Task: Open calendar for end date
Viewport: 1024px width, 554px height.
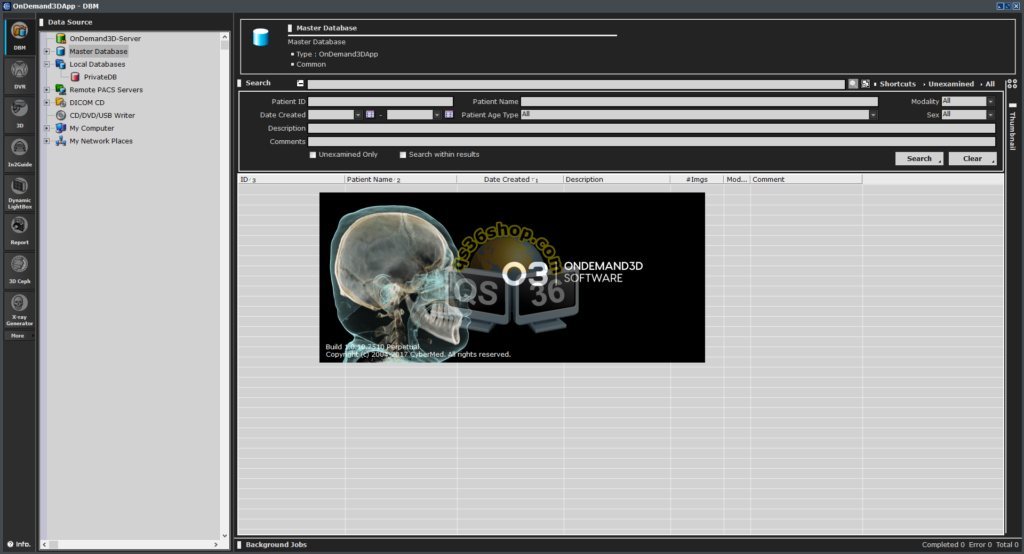Action: click(449, 114)
